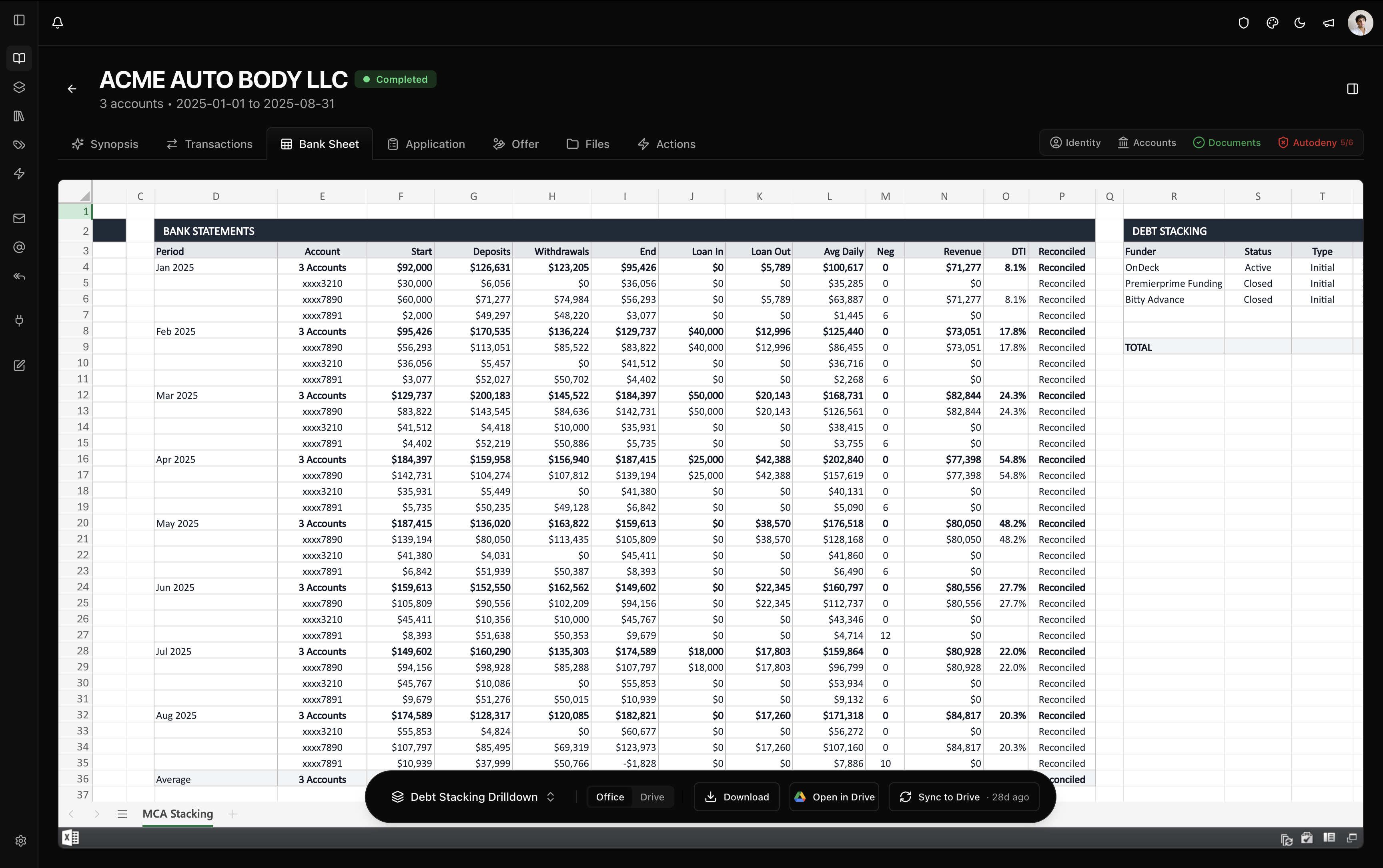This screenshot has width=1383, height=868.
Task: Select column D header
Action: 216,196
